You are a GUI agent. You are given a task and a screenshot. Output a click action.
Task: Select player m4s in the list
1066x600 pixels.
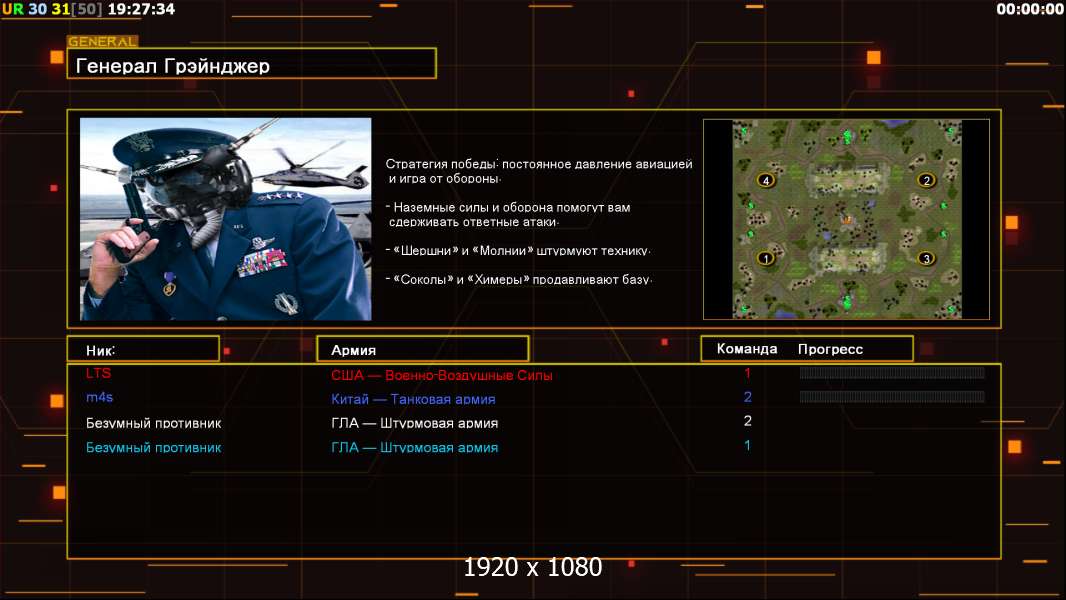[100, 398]
